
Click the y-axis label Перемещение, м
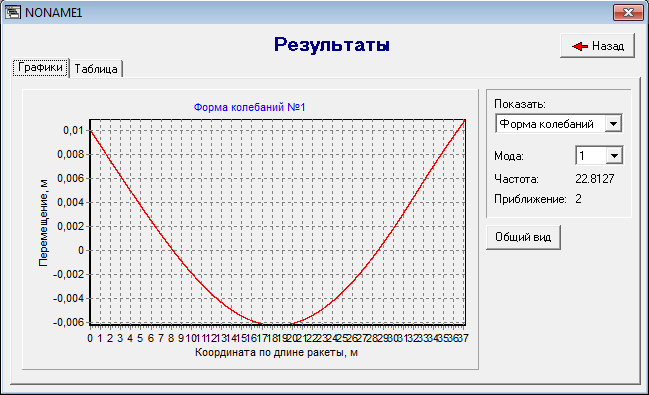coord(43,223)
